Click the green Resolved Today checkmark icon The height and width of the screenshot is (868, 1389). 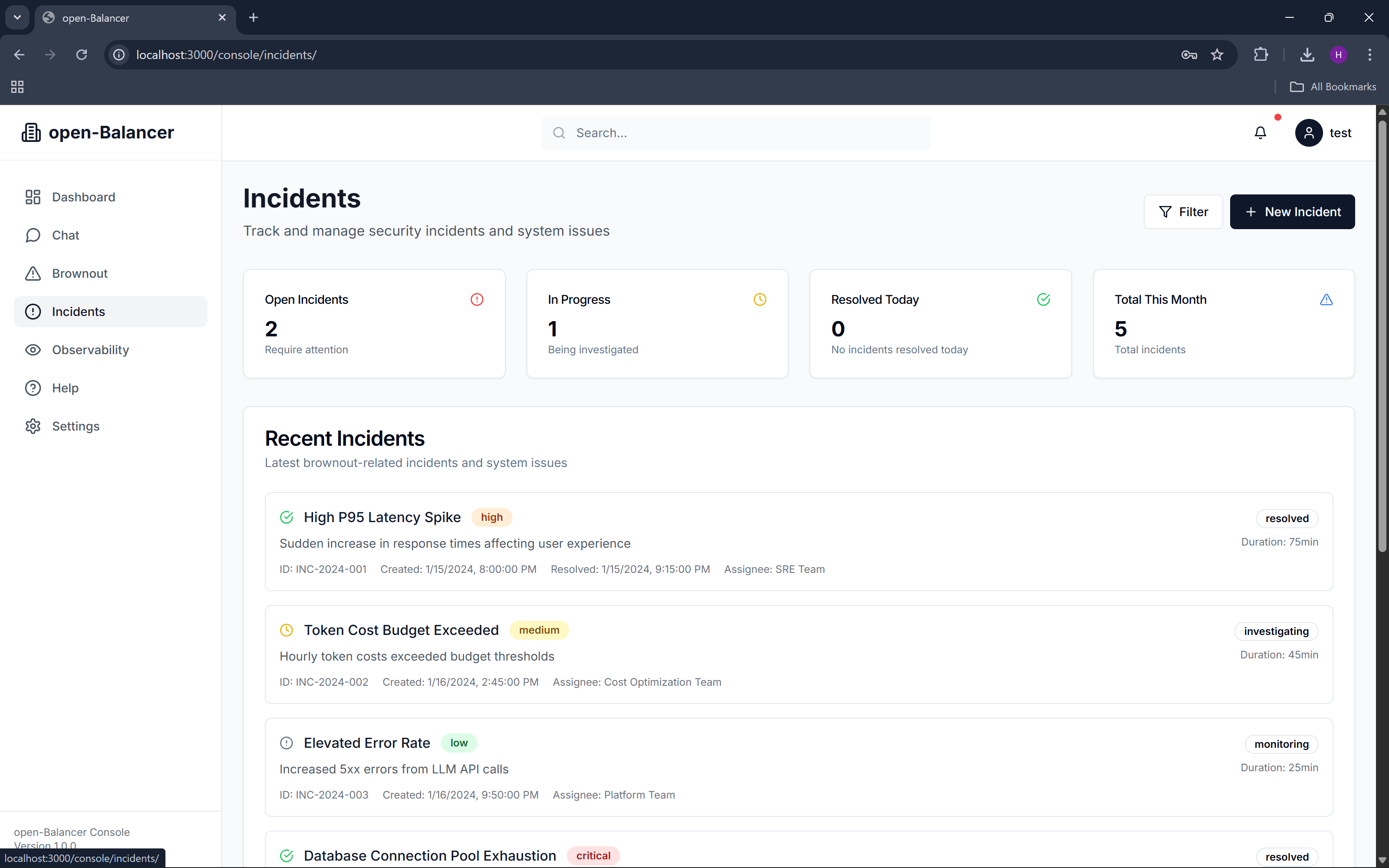pyautogui.click(x=1043, y=299)
